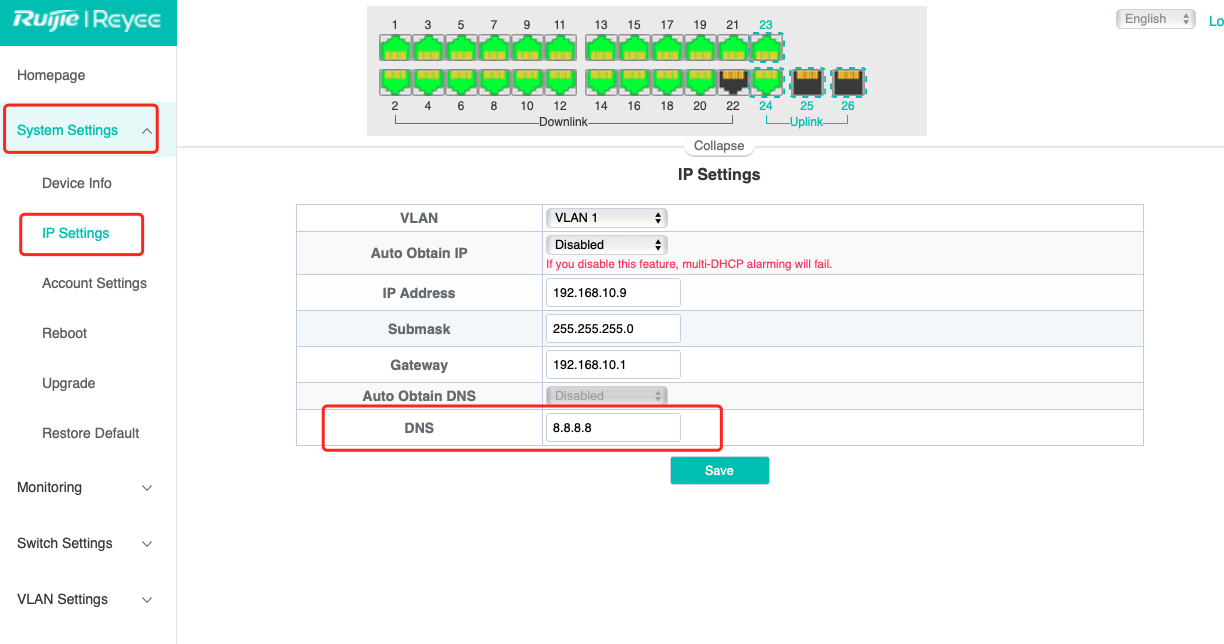Go to Account Settings page

tap(94, 284)
